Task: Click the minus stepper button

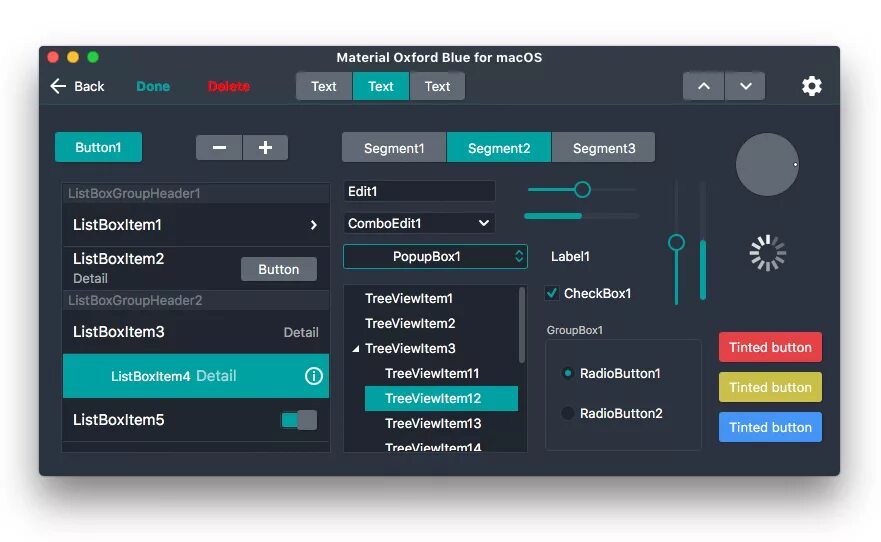Action: coord(219,148)
